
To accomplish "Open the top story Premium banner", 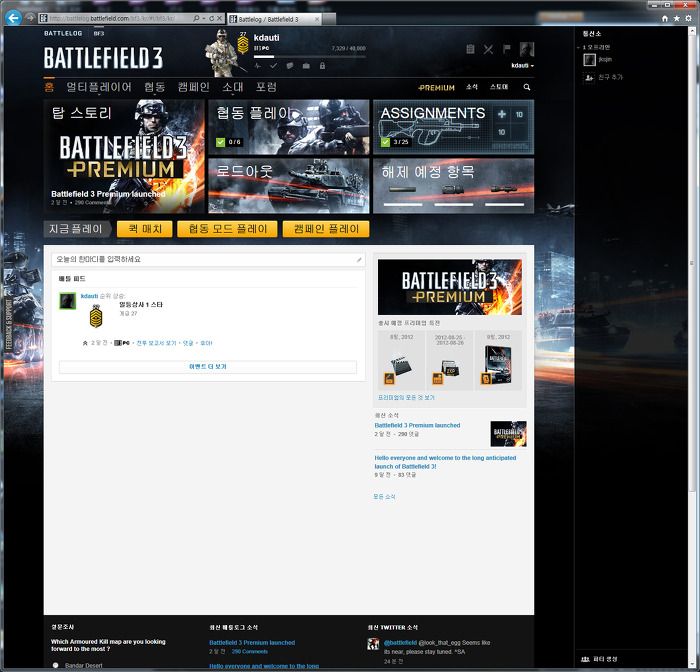I will (x=124, y=156).
